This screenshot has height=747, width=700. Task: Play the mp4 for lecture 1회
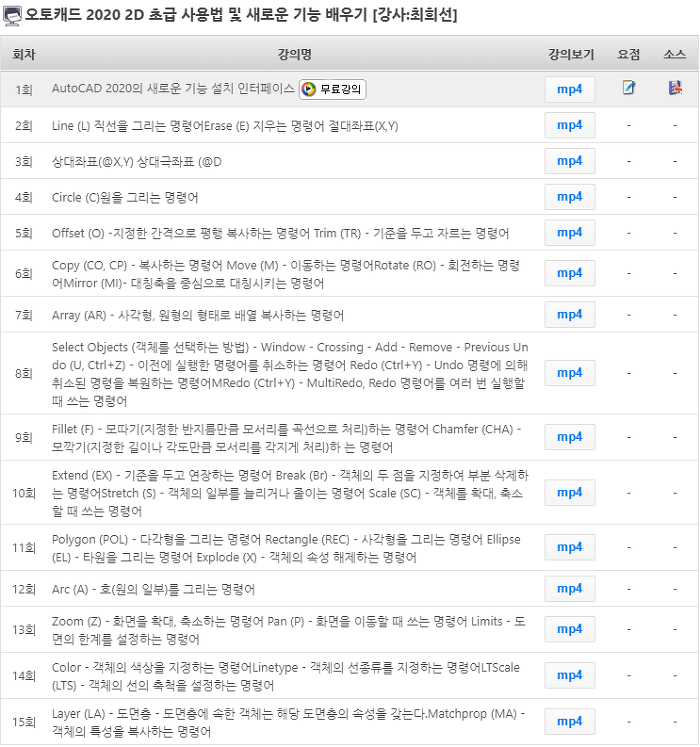click(x=569, y=90)
